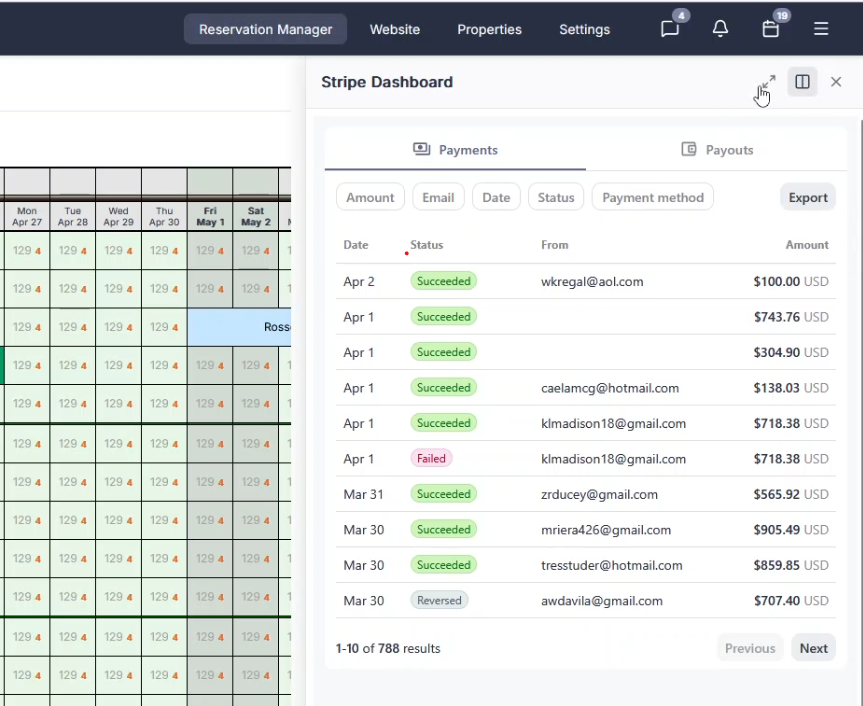Open the hamburger main menu
863x706 pixels.
[x=821, y=29]
